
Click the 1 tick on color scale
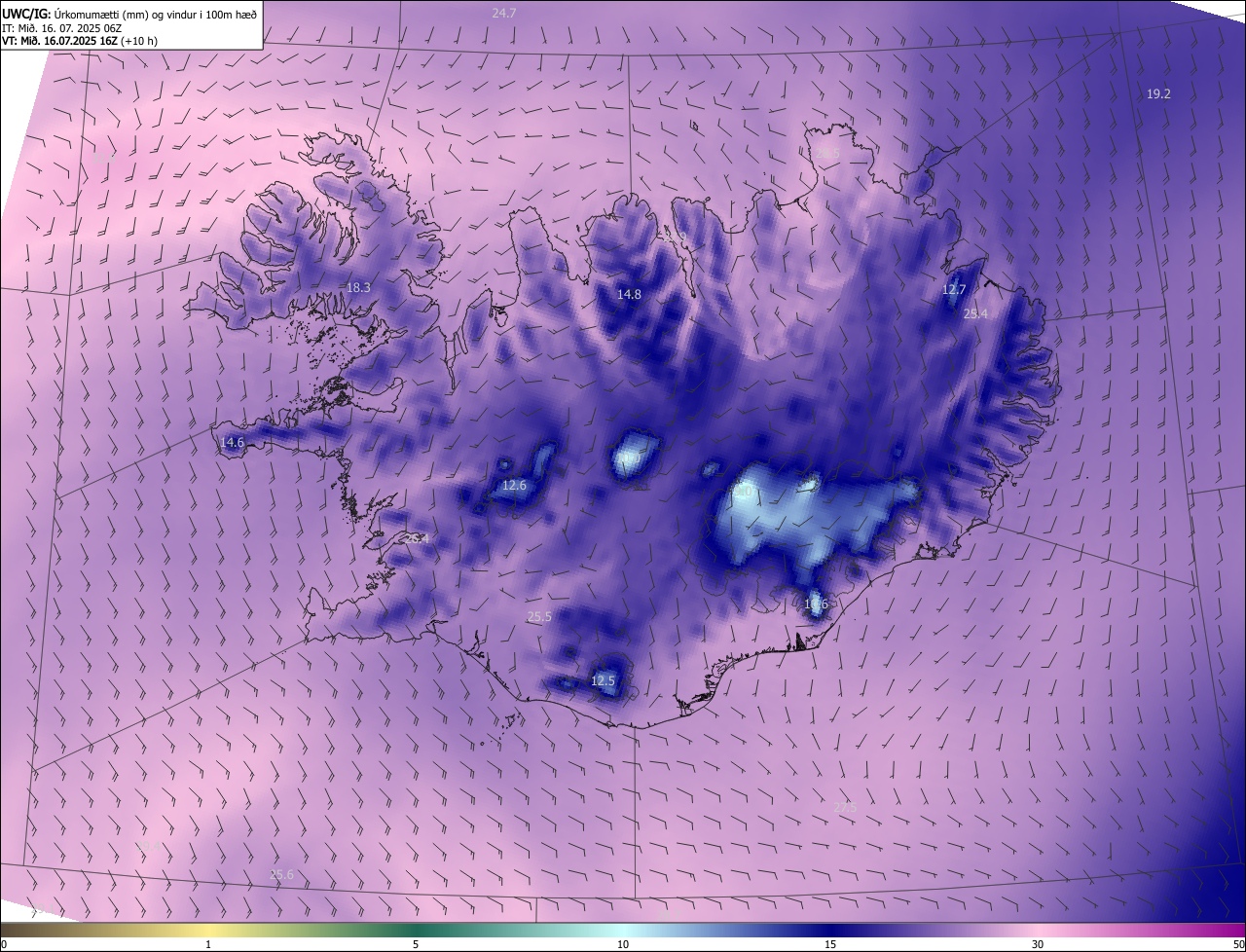pyautogui.click(x=208, y=944)
